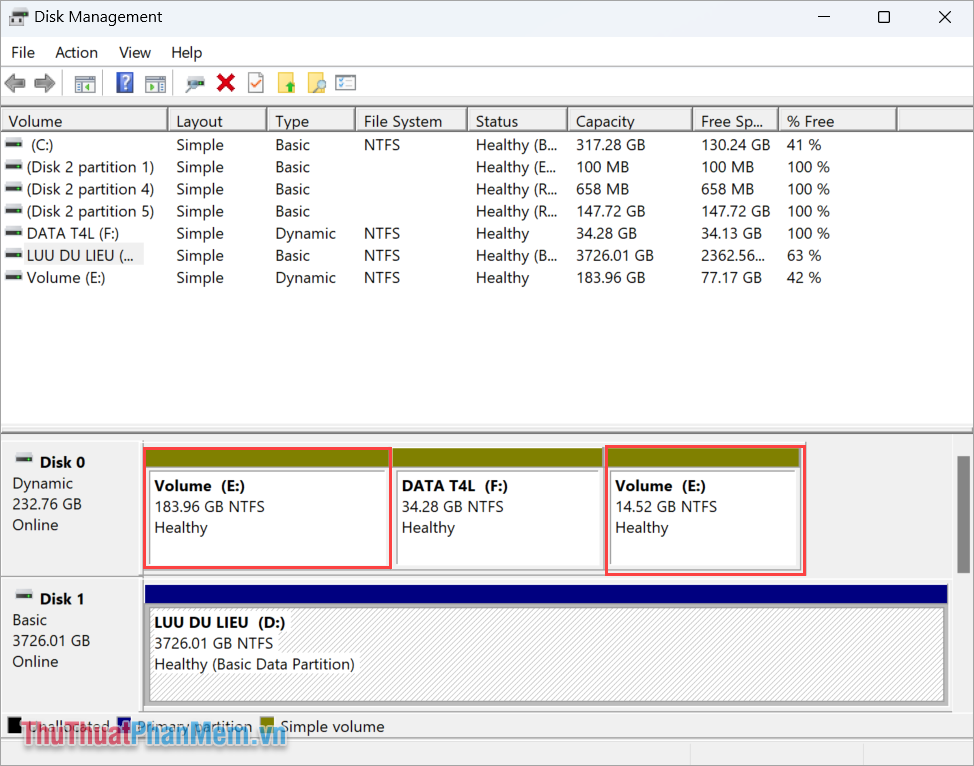
Task: Click the folder with green up arrow icon
Action: tap(286, 83)
